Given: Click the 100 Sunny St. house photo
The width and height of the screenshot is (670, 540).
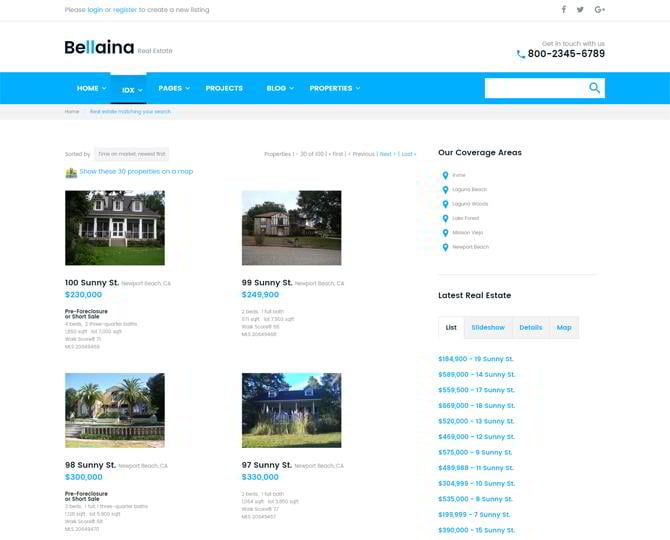Looking at the screenshot, I should [115, 228].
